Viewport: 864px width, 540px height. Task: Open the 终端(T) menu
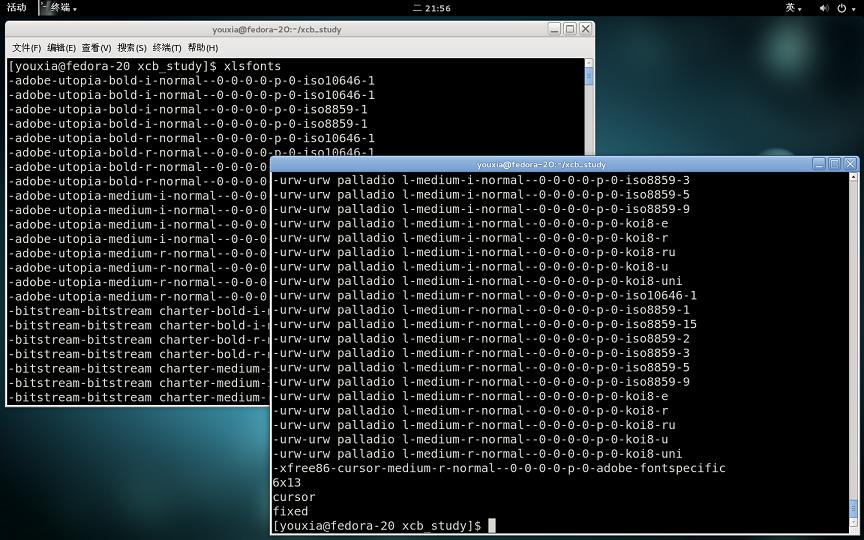tap(167, 48)
